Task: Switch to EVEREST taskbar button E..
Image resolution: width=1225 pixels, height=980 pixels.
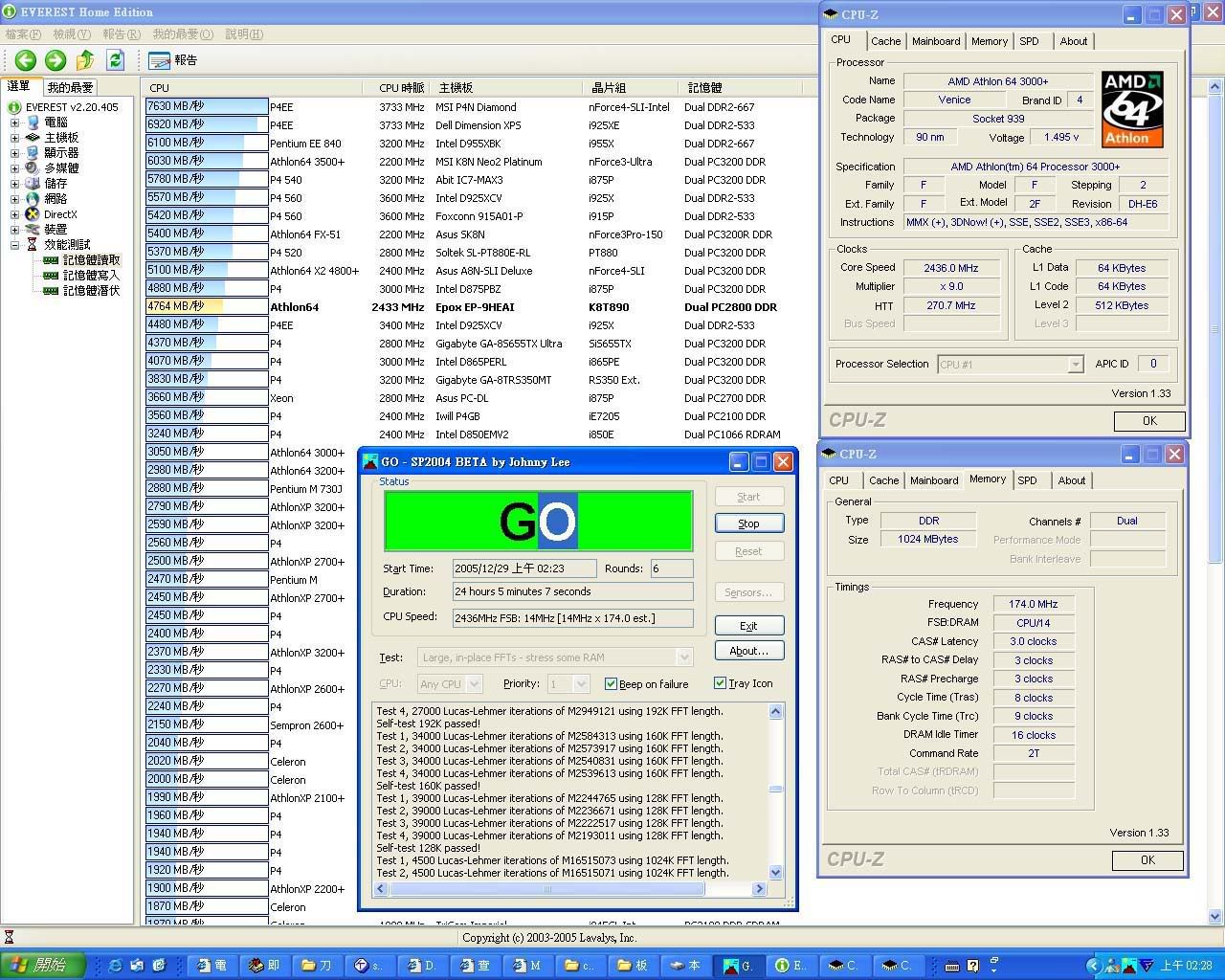Action: (x=791, y=966)
